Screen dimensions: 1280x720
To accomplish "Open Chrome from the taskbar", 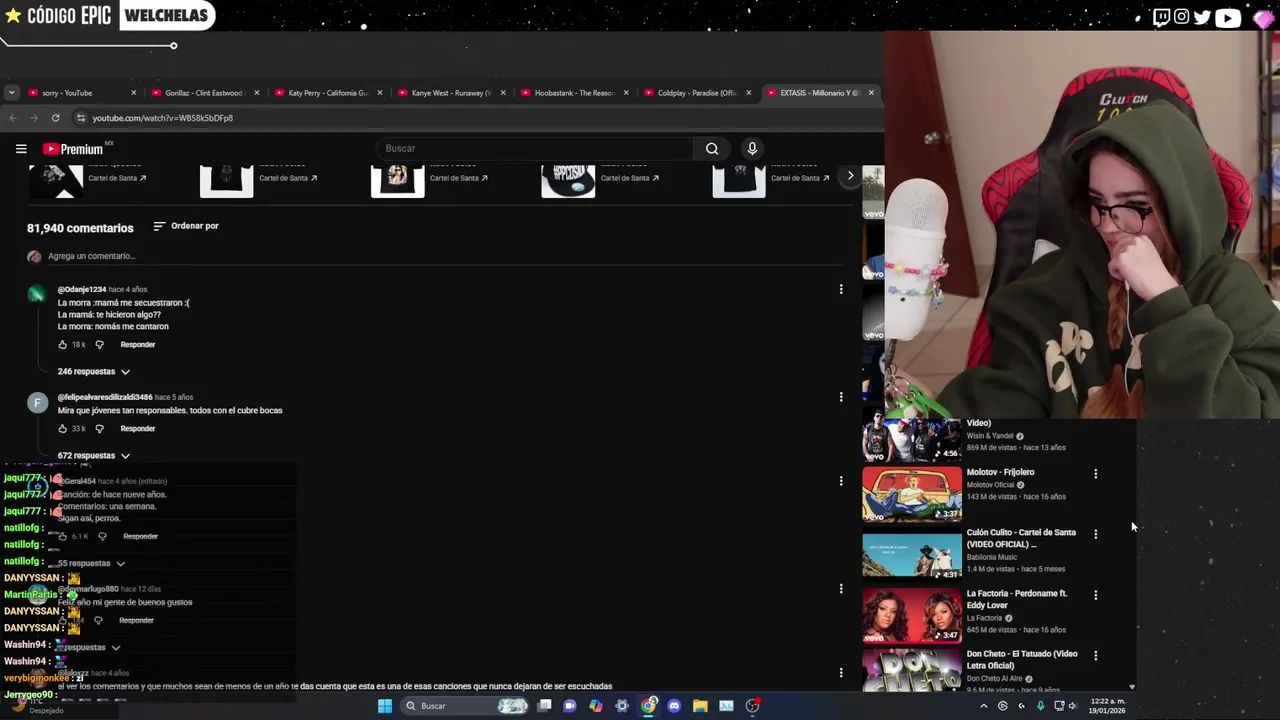I will pos(648,706).
